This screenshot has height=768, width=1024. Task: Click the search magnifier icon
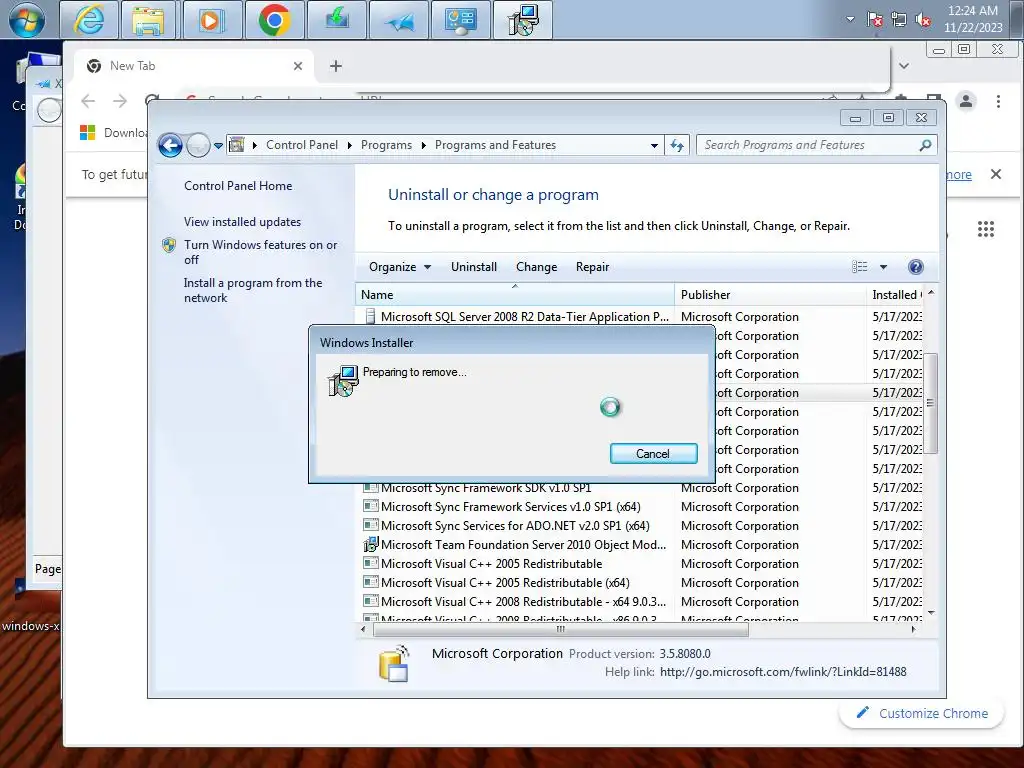pos(925,145)
